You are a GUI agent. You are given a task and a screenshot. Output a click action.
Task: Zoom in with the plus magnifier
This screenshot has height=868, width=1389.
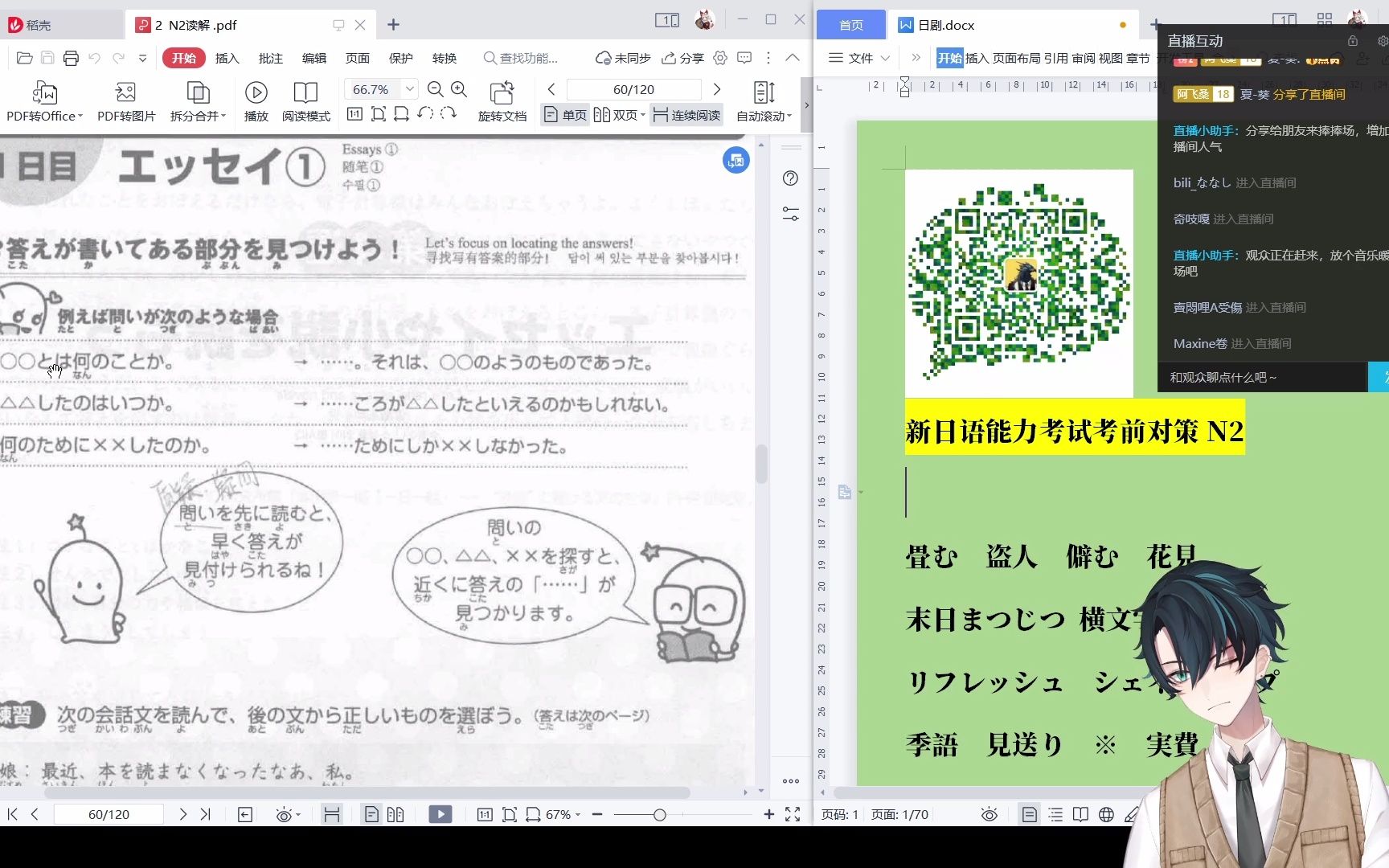click(x=459, y=89)
